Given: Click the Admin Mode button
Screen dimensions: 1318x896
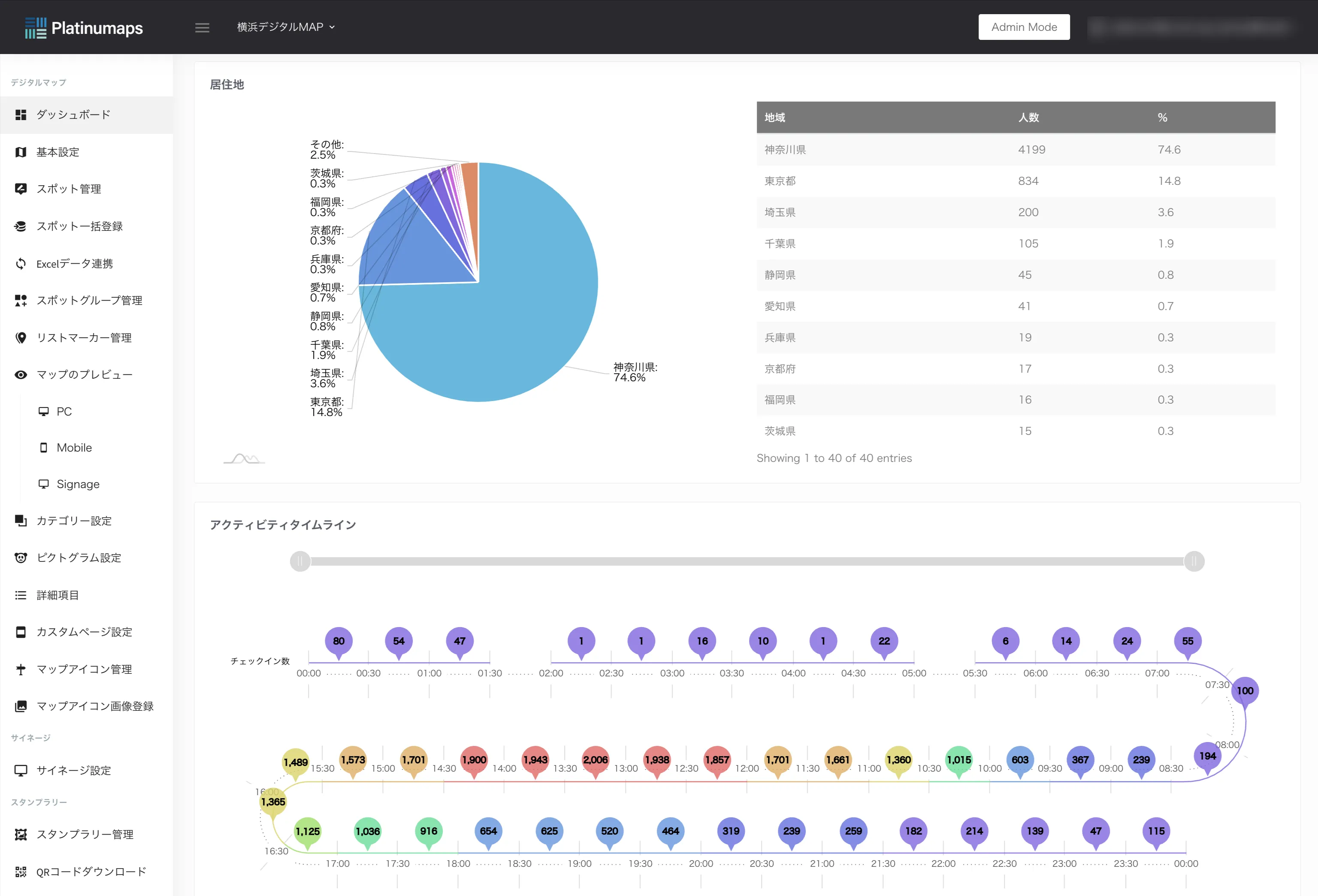Looking at the screenshot, I should click(1024, 27).
